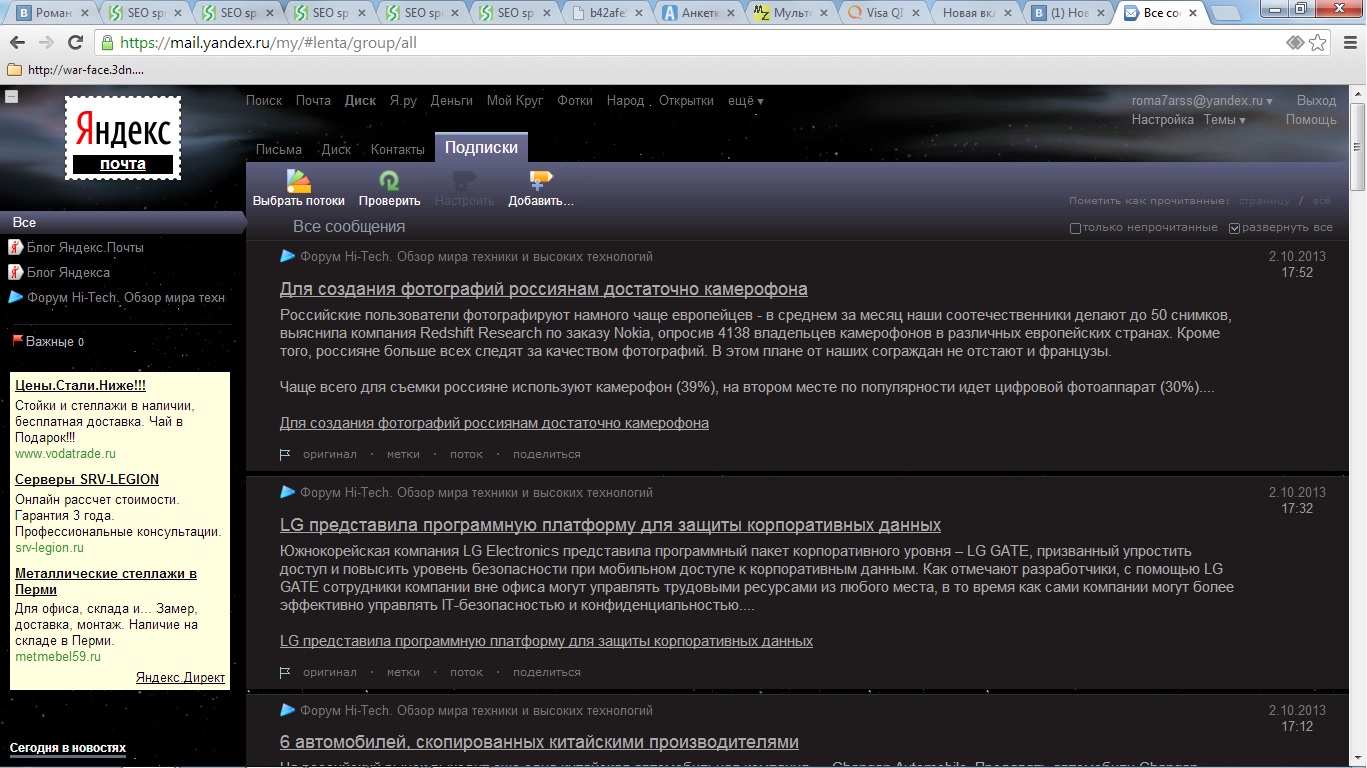Open article Для создания фотографий headline
This screenshot has width=1367, height=768.
tap(544, 289)
